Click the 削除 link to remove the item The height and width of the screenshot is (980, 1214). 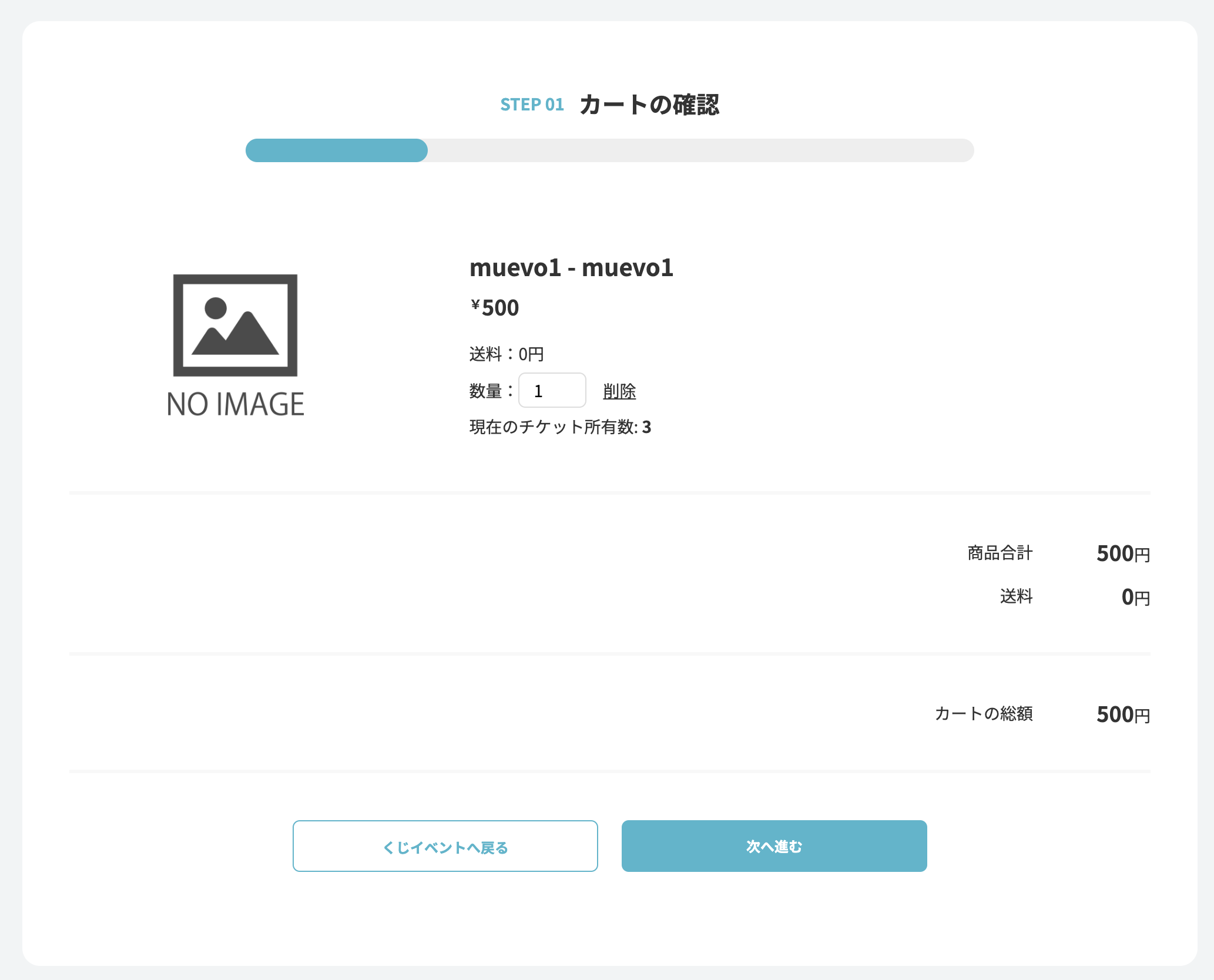click(x=619, y=390)
